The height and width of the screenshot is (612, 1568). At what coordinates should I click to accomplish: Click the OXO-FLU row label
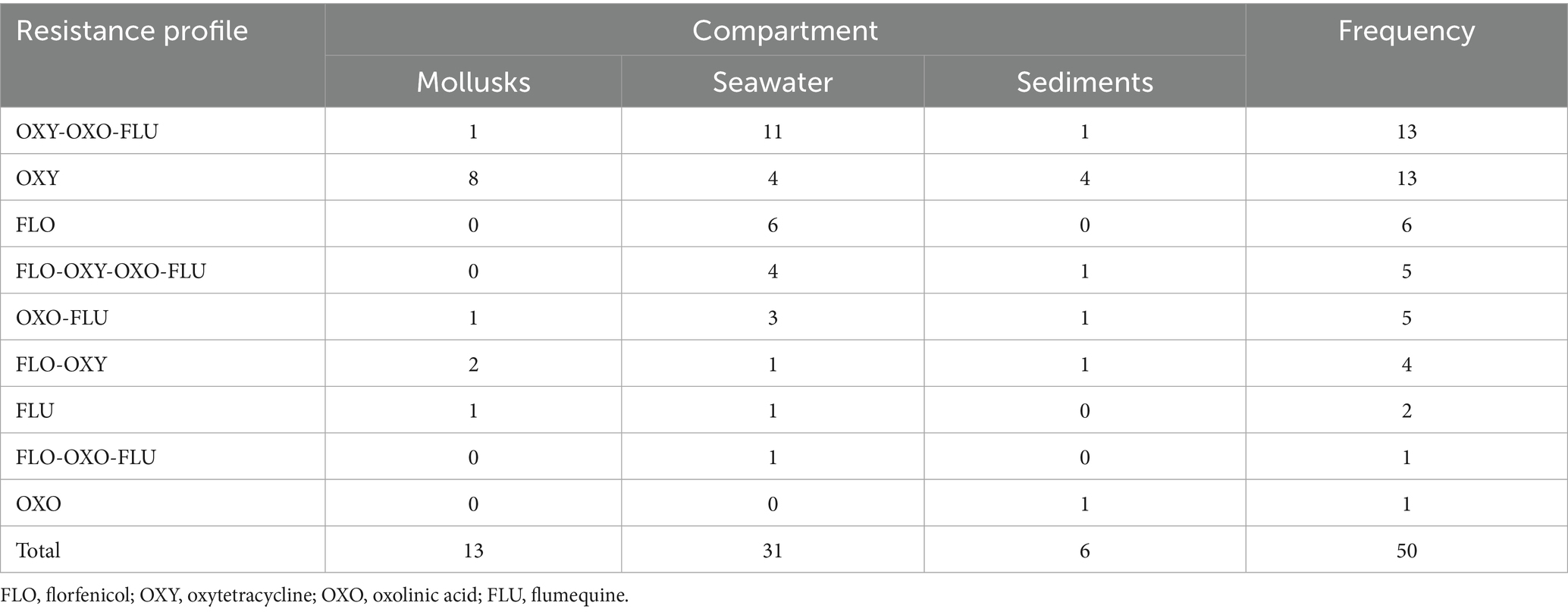click(x=62, y=318)
